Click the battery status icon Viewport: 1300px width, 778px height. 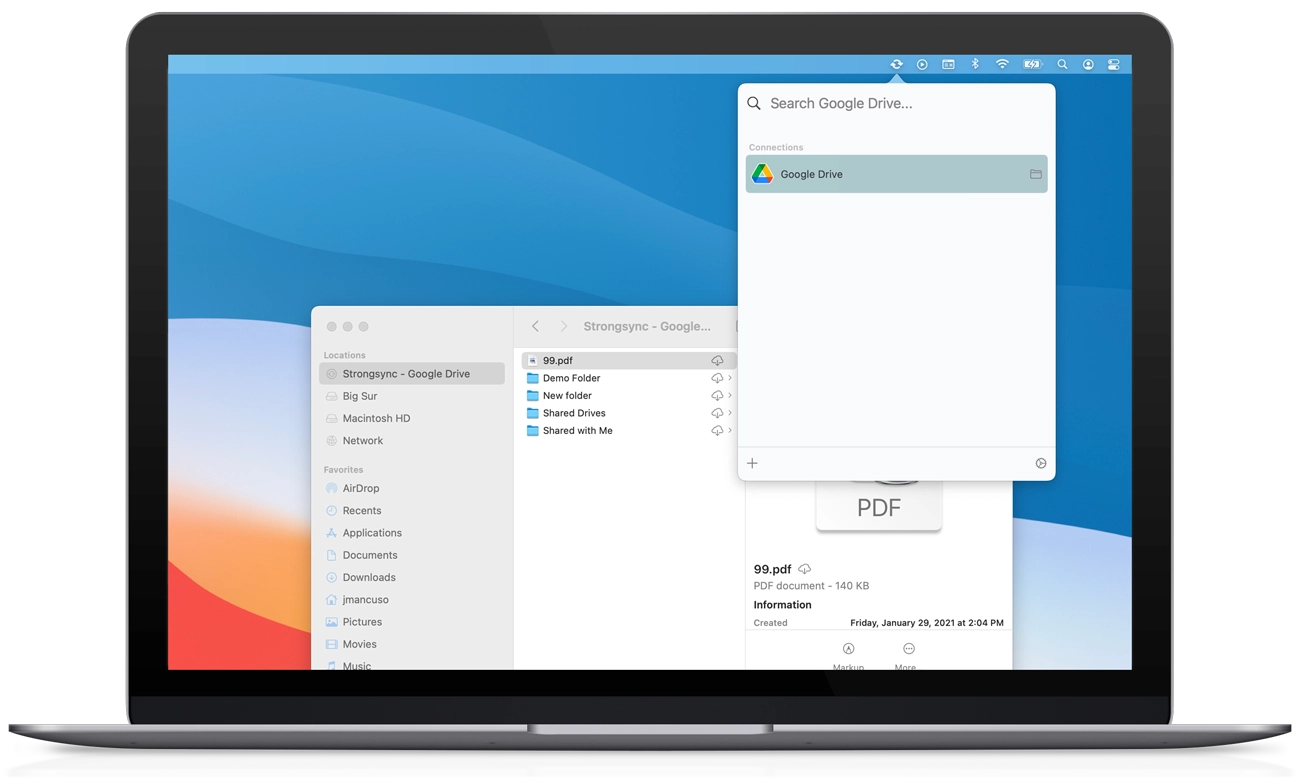point(1032,64)
